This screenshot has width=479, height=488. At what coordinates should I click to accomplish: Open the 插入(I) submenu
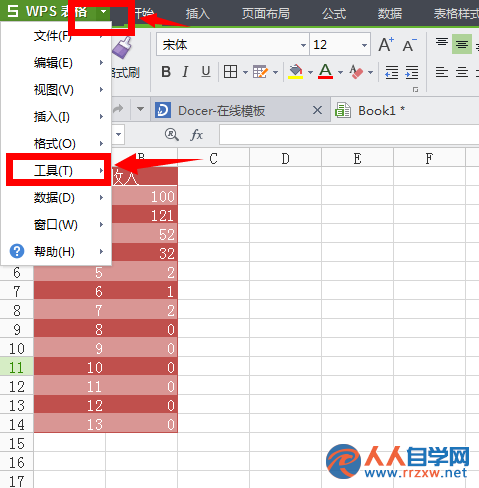pos(56,117)
